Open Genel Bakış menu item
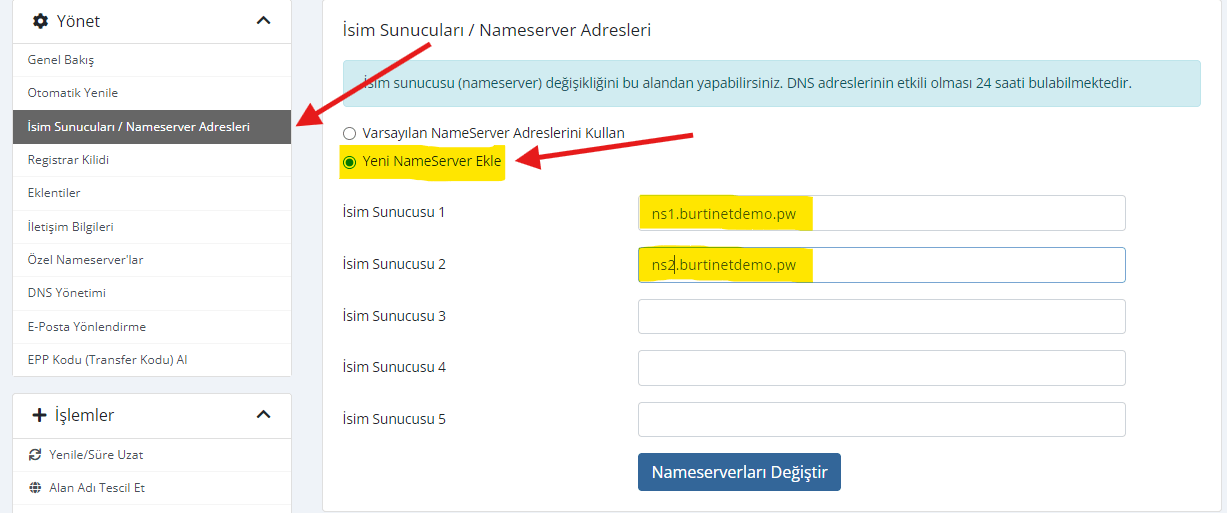Image resolution: width=1227 pixels, height=513 pixels. (61, 60)
